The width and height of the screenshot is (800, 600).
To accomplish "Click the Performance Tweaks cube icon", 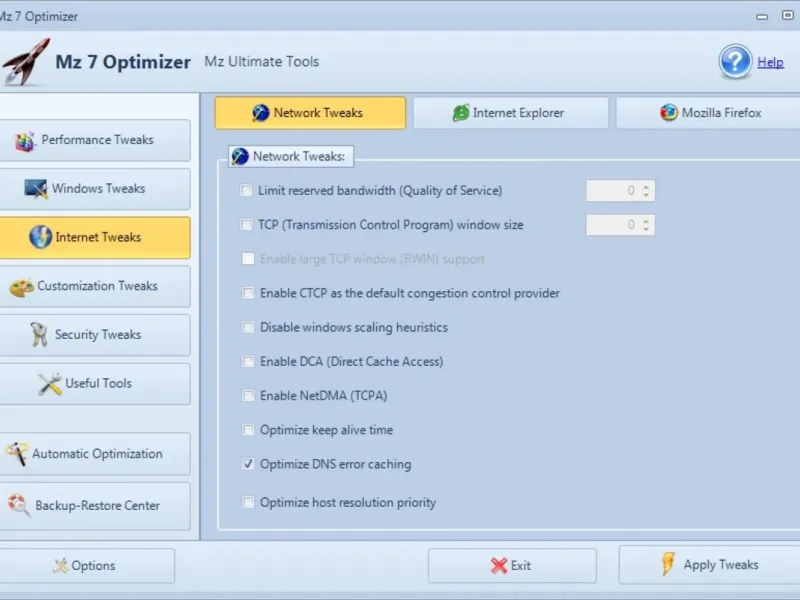I will tap(25, 141).
